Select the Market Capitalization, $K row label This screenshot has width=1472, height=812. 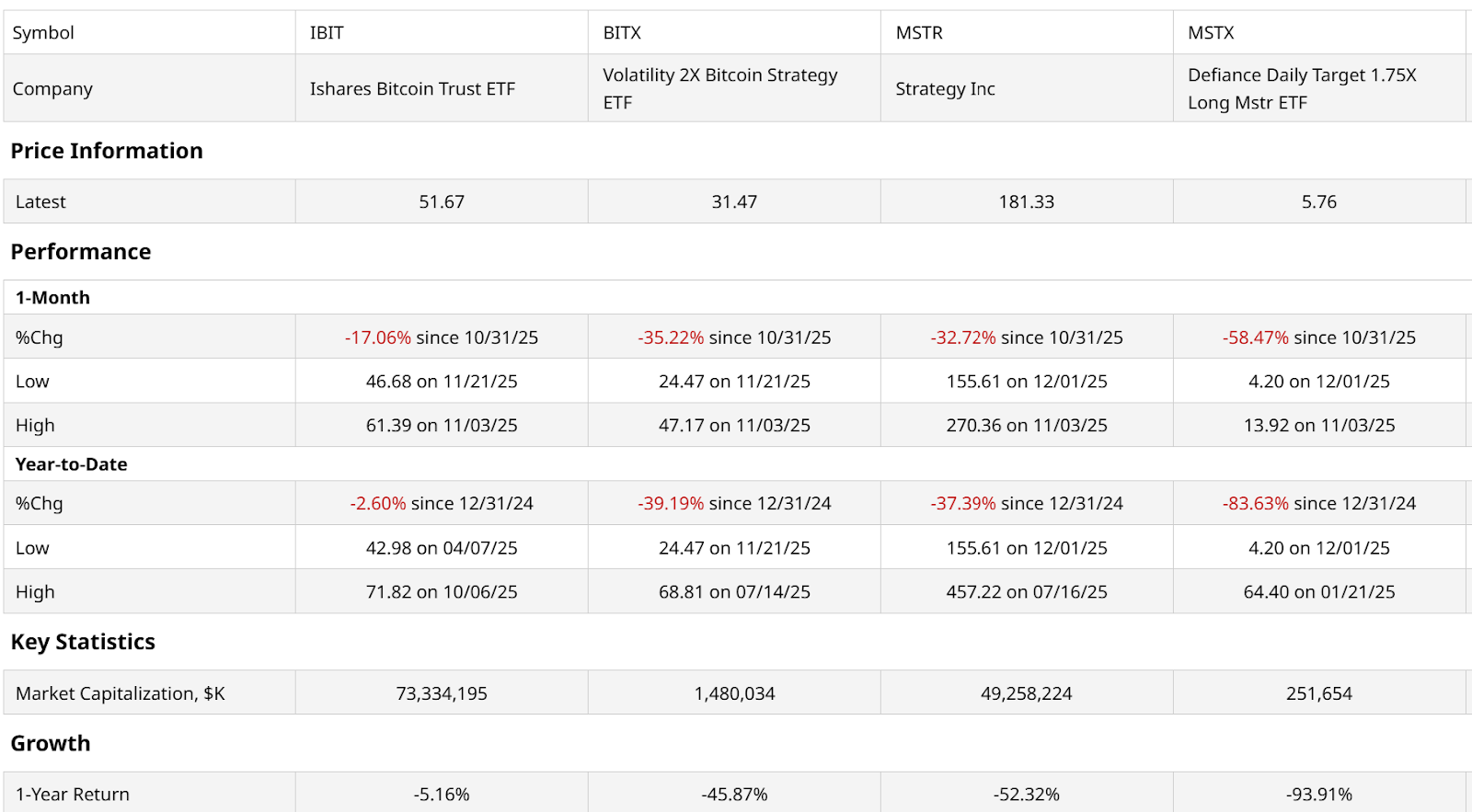pyautogui.click(x=121, y=693)
